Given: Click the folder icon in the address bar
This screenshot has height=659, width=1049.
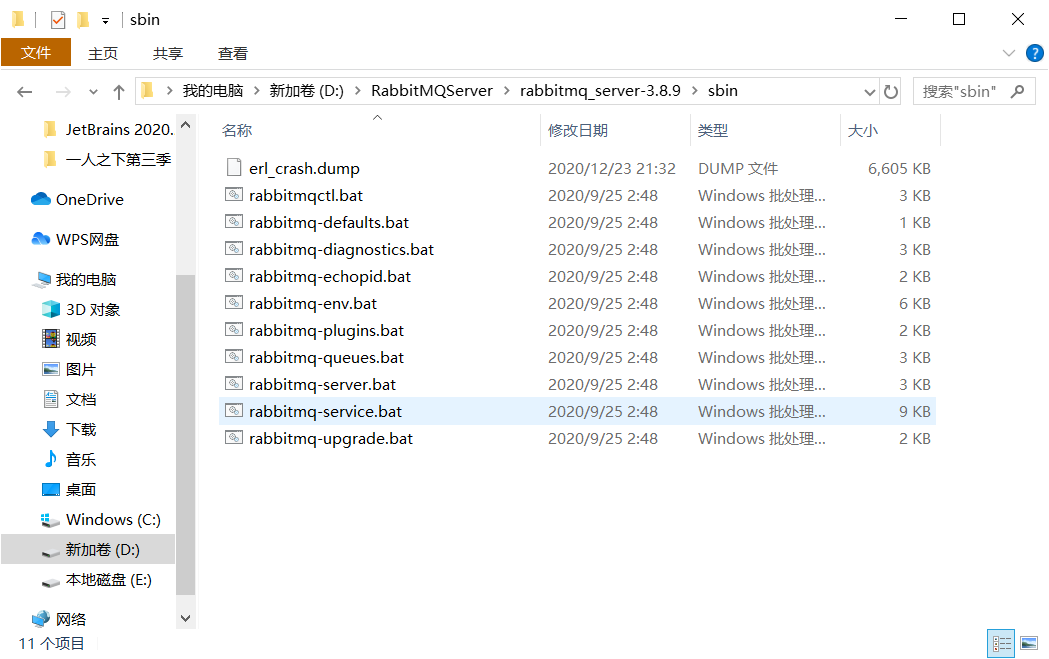Looking at the screenshot, I should pos(147,91).
